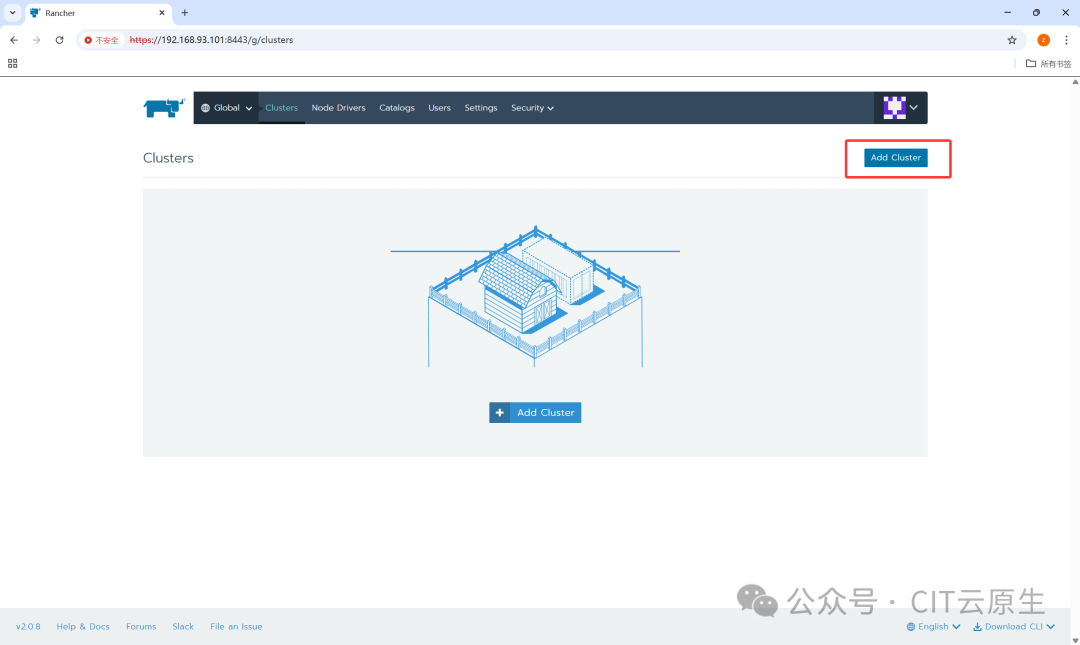Expand the Security menu
The height and width of the screenshot is (645, 1080).
tap(532, 108)
